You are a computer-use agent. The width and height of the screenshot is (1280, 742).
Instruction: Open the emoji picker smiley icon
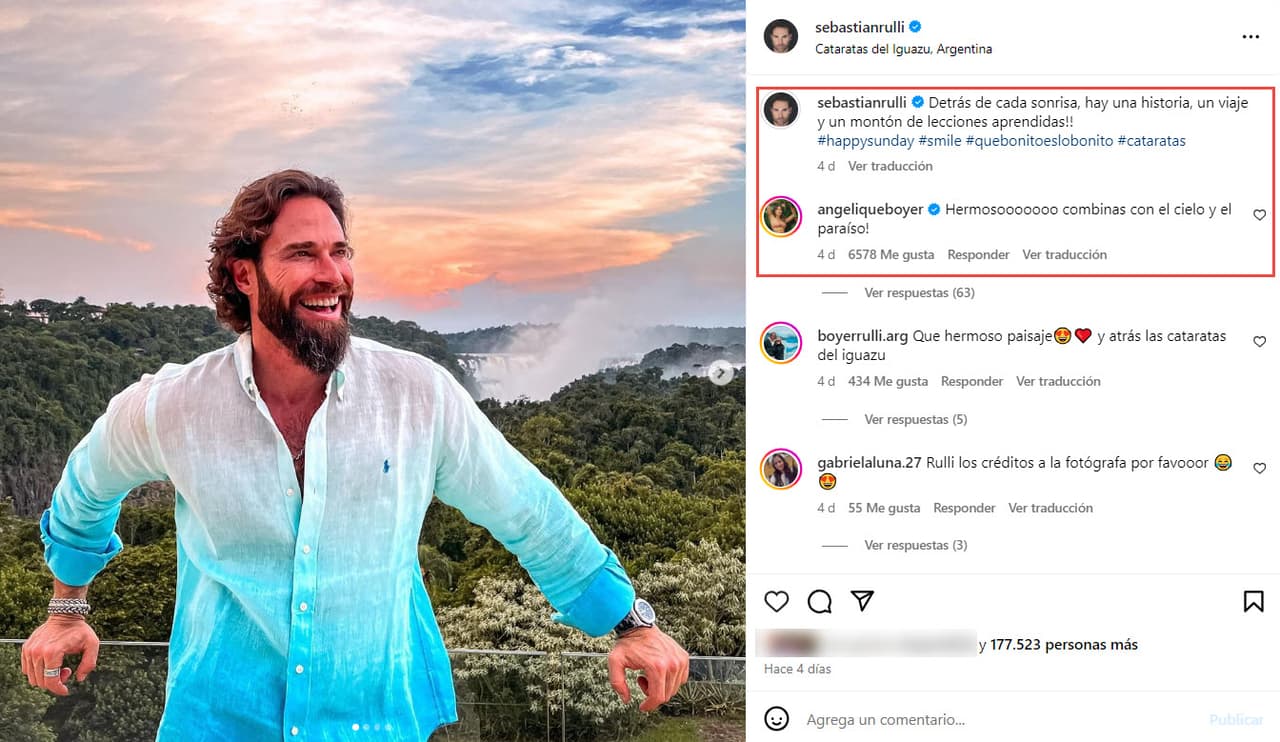776,719
